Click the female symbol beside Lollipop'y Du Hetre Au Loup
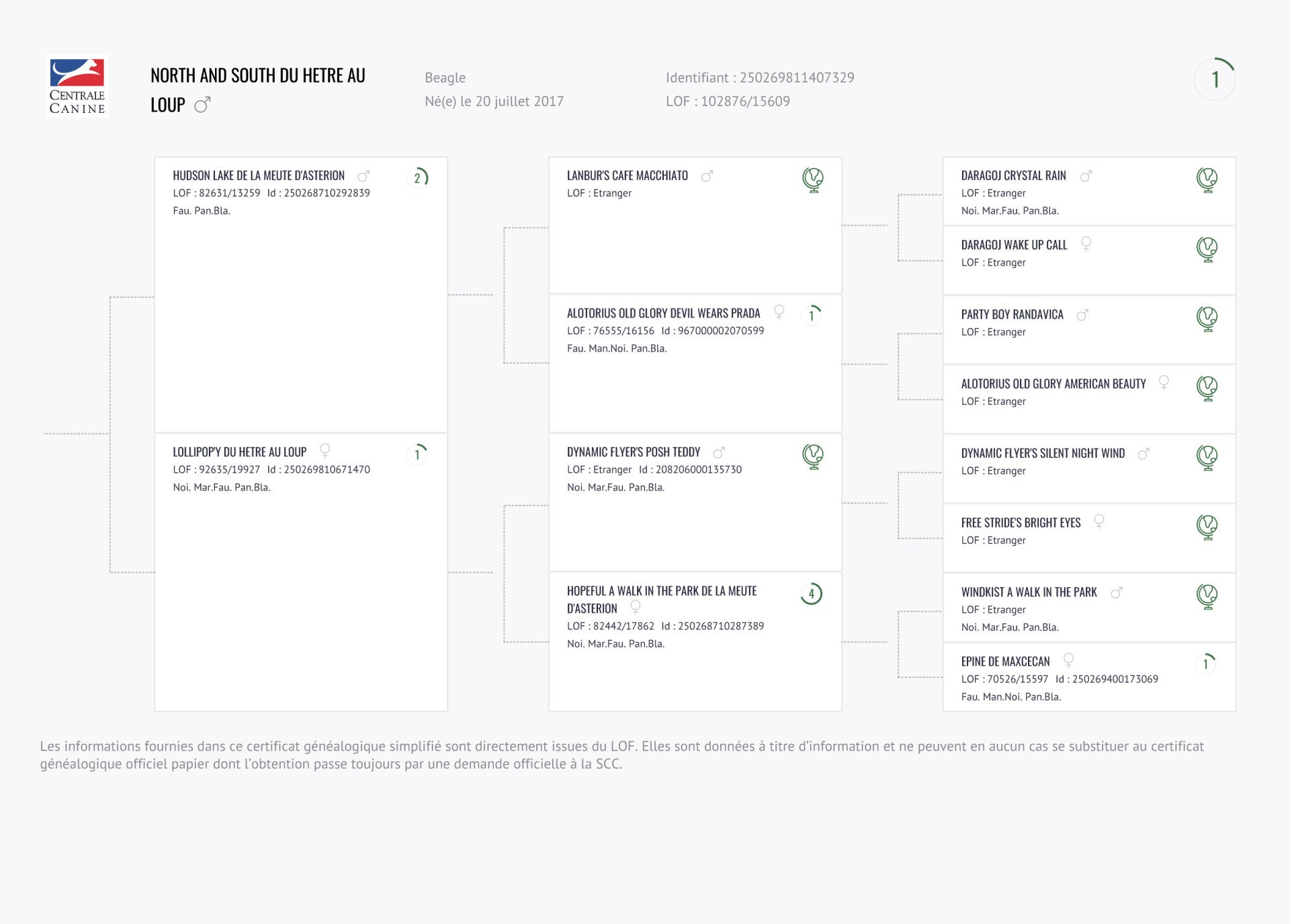 coord(325,450)
